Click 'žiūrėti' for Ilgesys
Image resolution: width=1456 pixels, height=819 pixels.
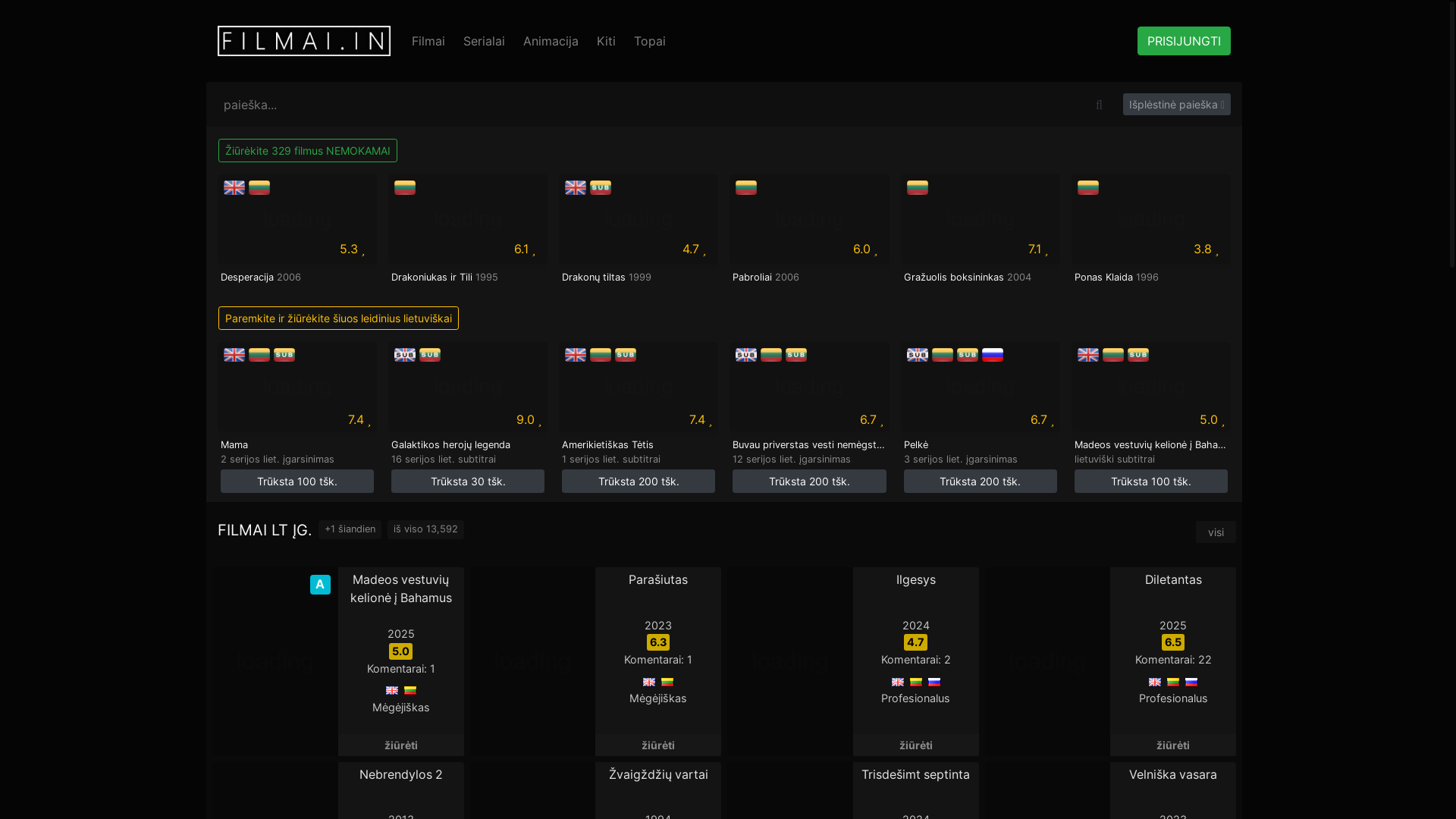tap(916, 745)
